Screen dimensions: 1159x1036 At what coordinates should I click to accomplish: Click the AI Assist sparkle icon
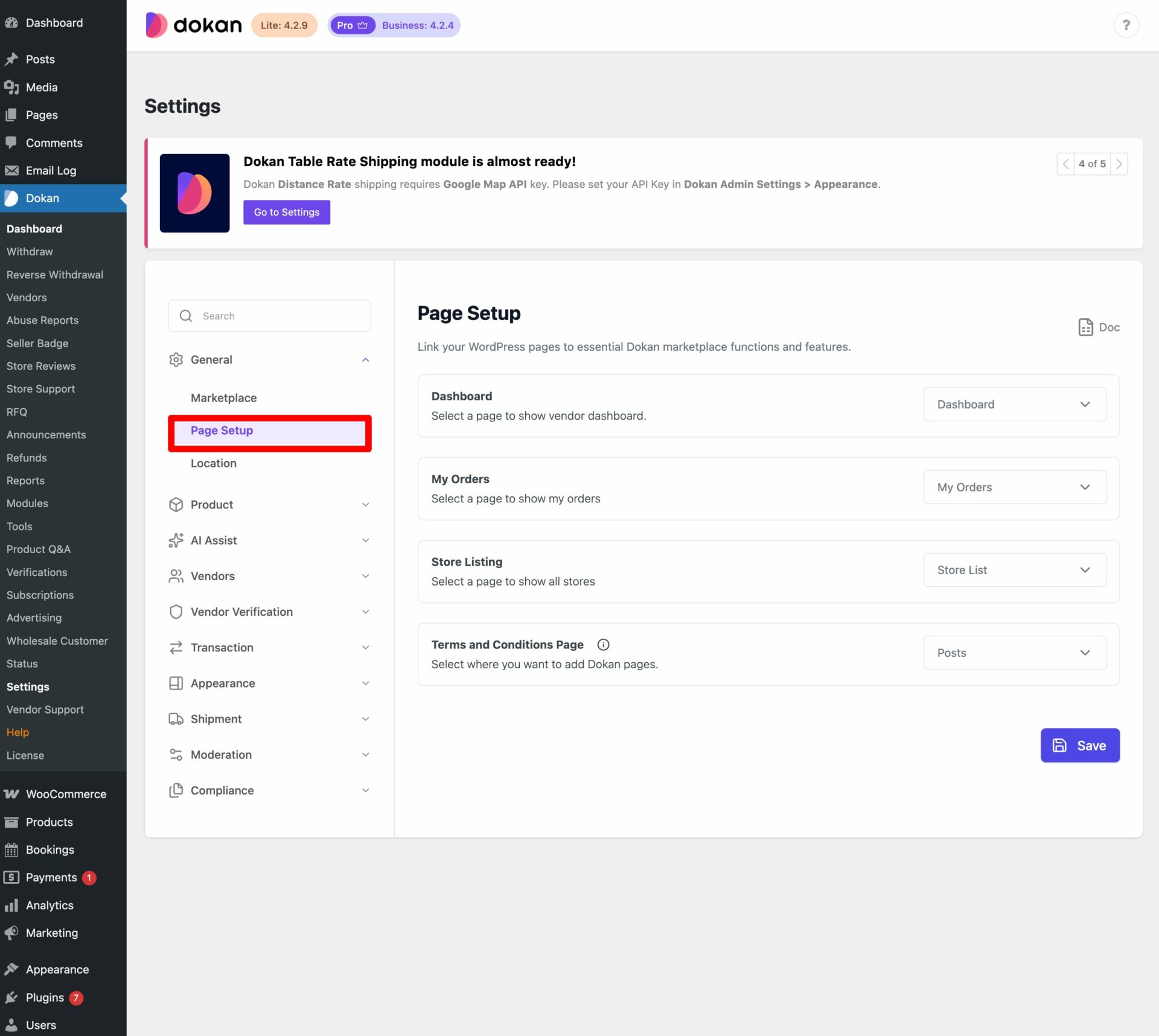(x=176, y=540)
